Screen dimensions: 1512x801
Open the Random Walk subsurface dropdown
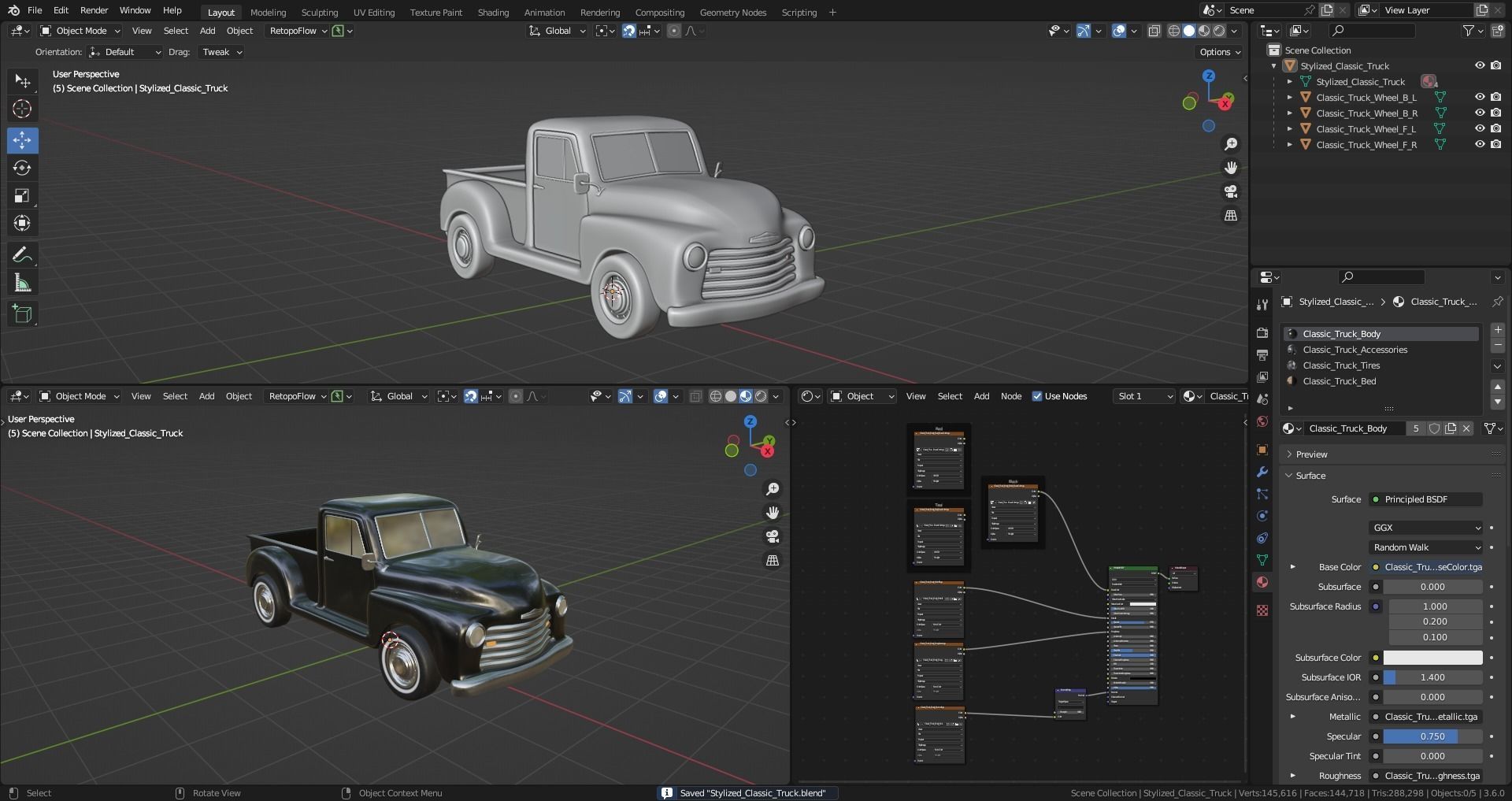pos(1425,547)
